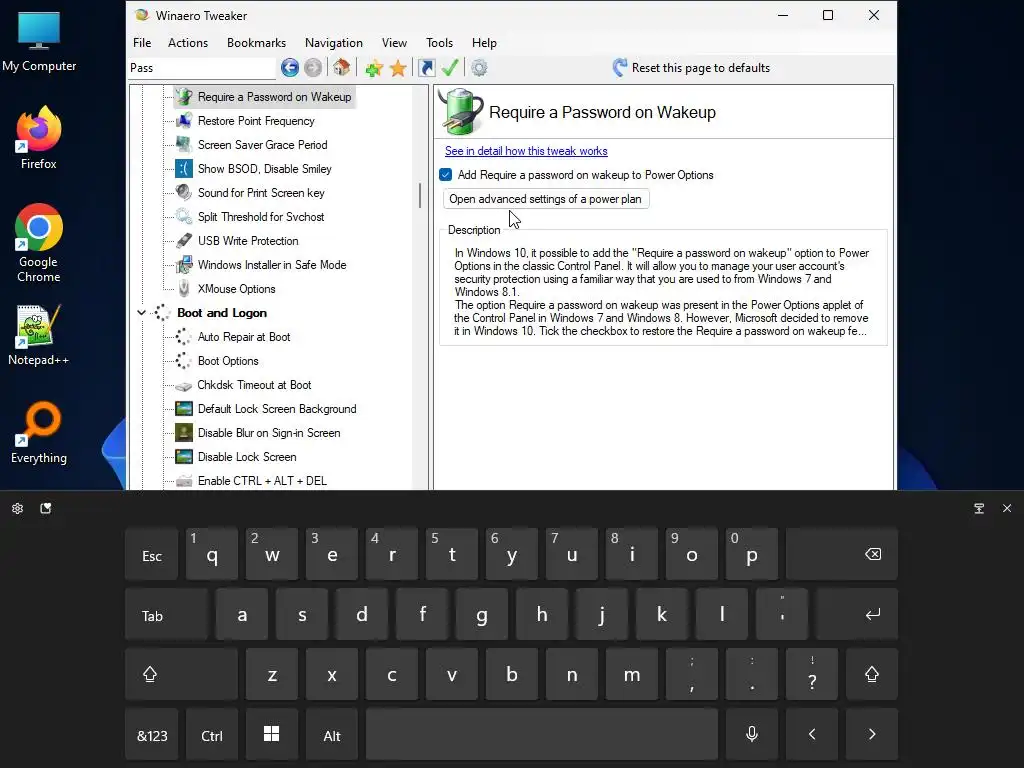The height and width of the screenshot is (768, 1024).
Task: Tap the Esc key on touch keyboard
Action: coord(152,554)
